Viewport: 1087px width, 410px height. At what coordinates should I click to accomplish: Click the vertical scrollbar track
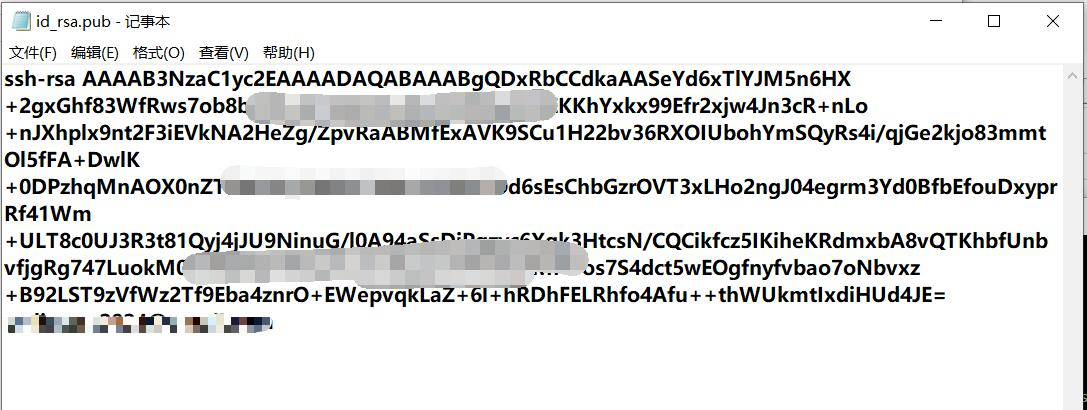(x=1072, y=243)
